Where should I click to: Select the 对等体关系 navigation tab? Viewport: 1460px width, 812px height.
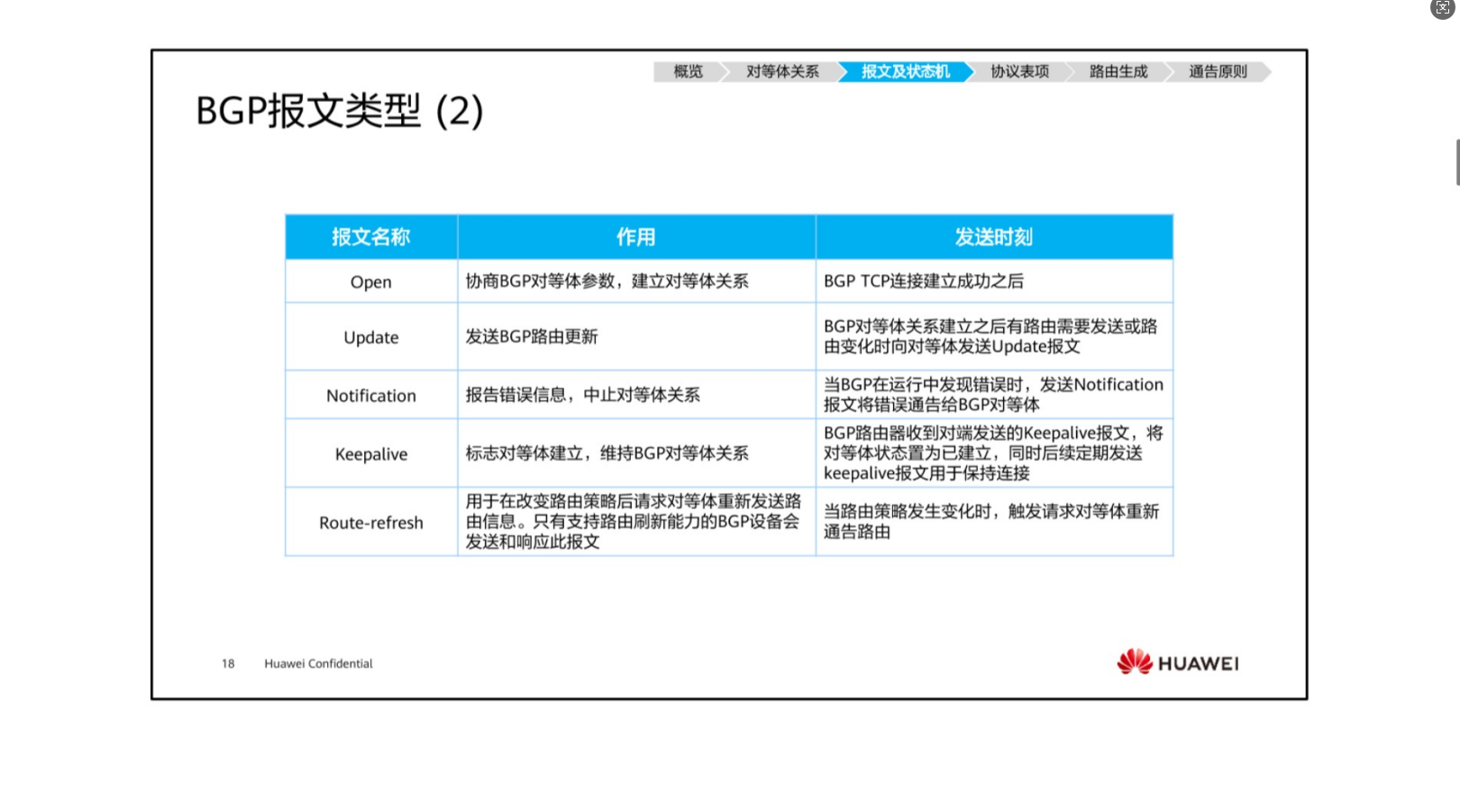point(782,71)
